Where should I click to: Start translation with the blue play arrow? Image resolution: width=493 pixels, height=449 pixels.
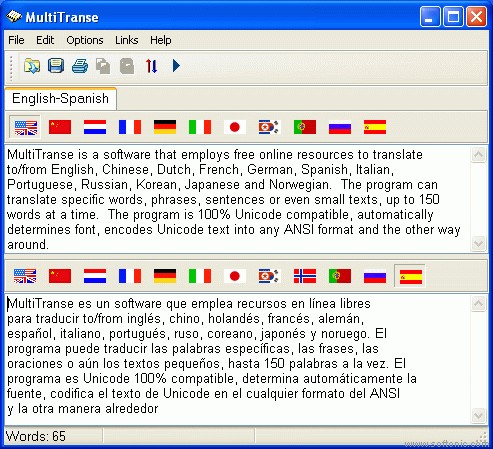coord(176,66)
